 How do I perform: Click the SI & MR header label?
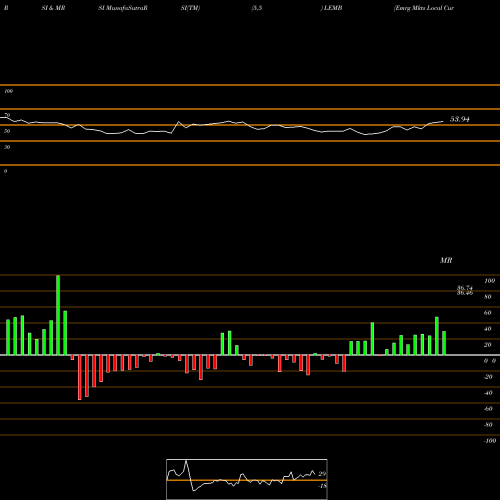coord(53,8)
